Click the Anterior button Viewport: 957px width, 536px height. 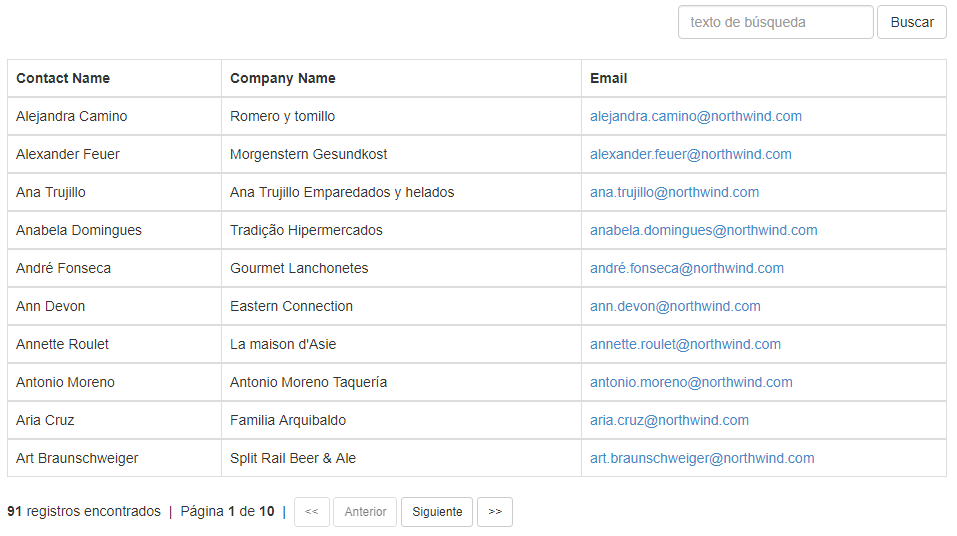(365, 512)
